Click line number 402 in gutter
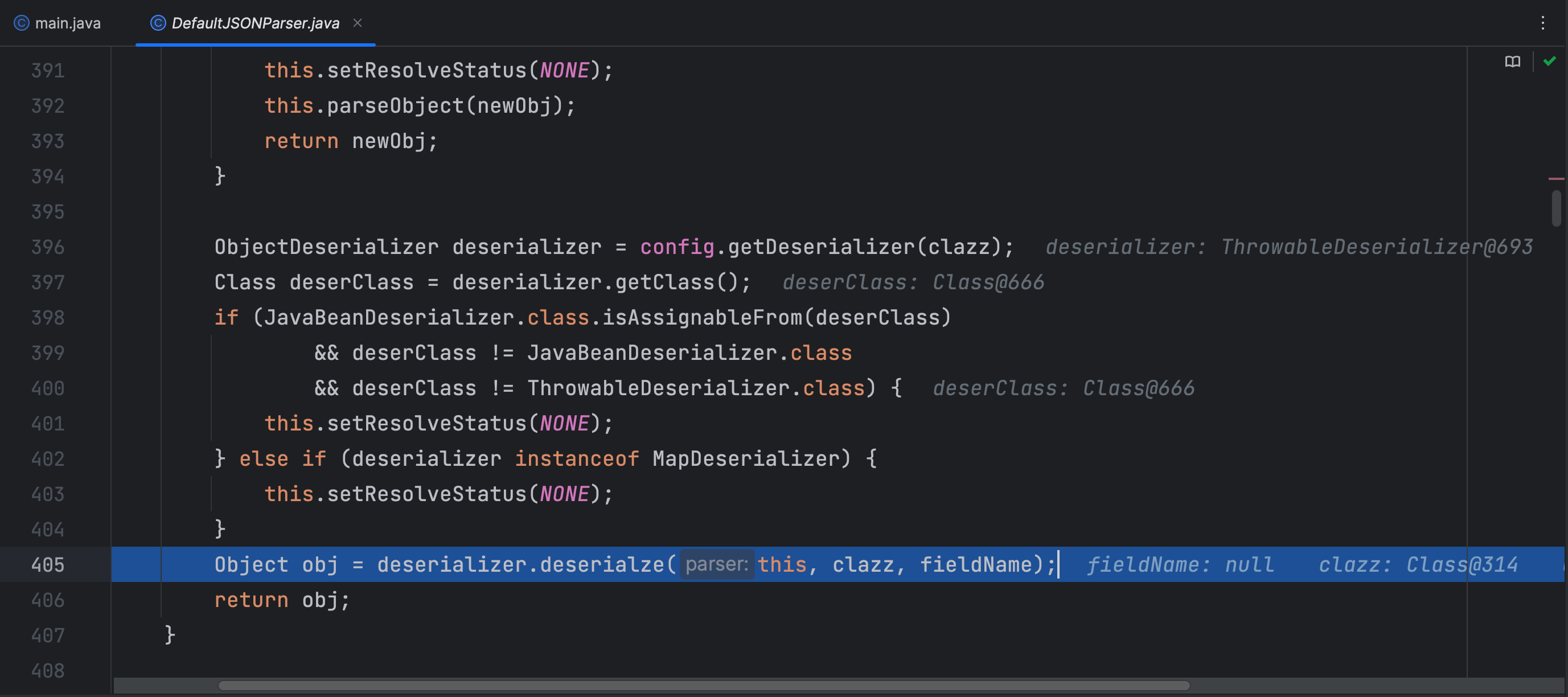 (47, 459)
